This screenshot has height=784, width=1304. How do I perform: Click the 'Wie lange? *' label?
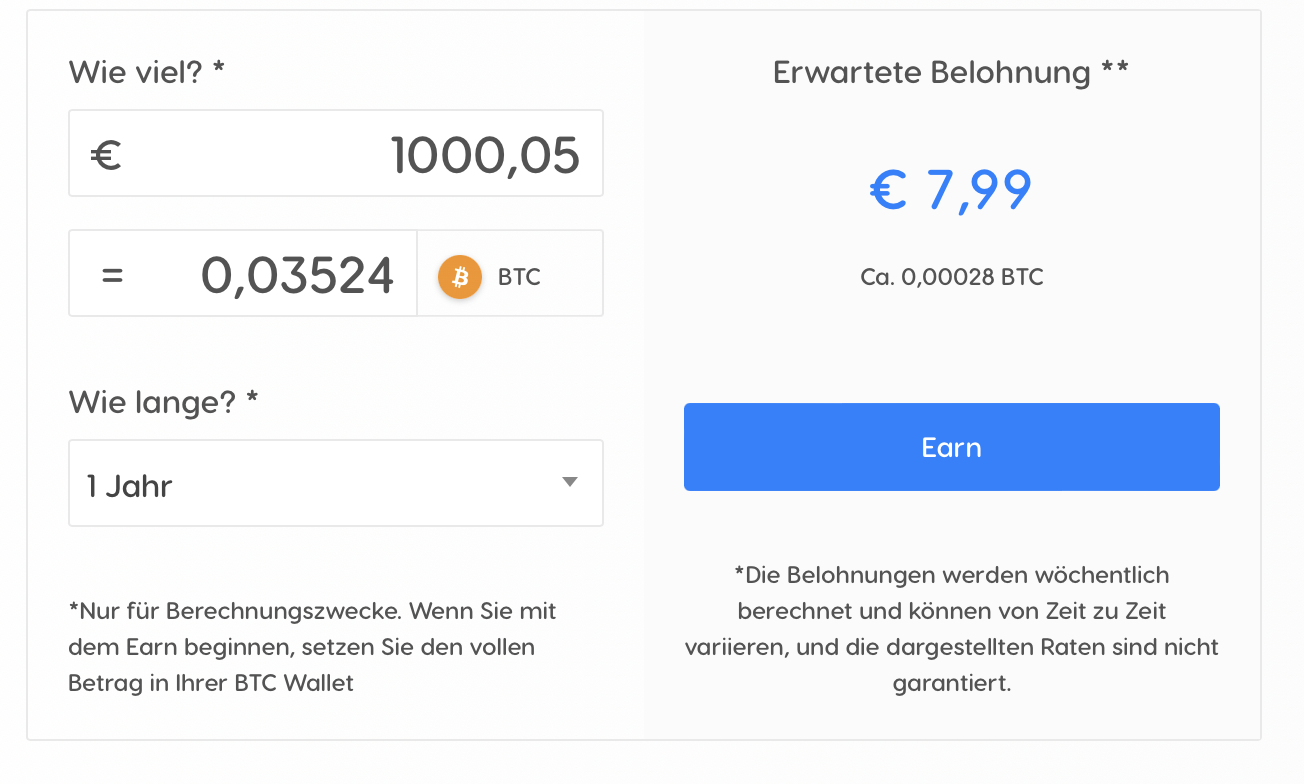(x=163, y=402)
